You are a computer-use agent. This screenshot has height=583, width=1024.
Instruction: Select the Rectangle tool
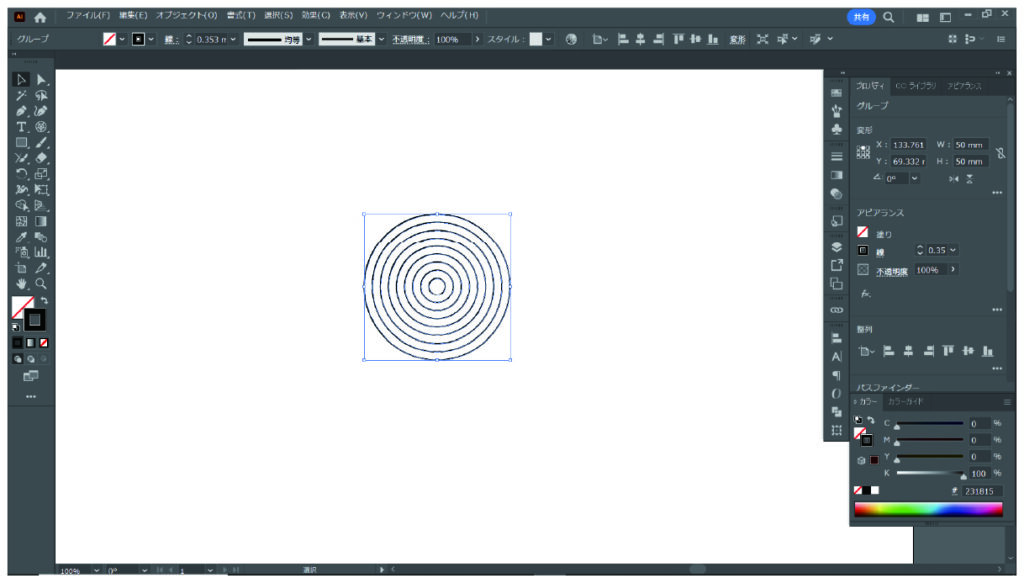(21, 142)
